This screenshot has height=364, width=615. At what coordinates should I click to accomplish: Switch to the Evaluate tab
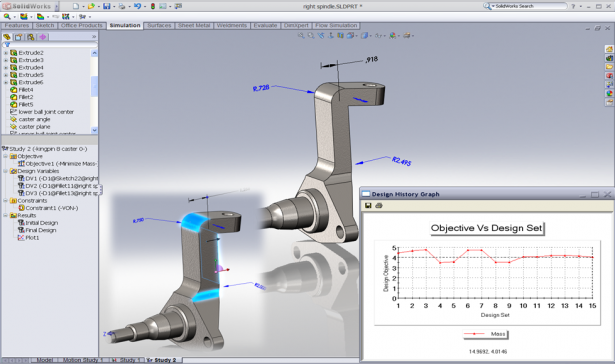(266, 25)
